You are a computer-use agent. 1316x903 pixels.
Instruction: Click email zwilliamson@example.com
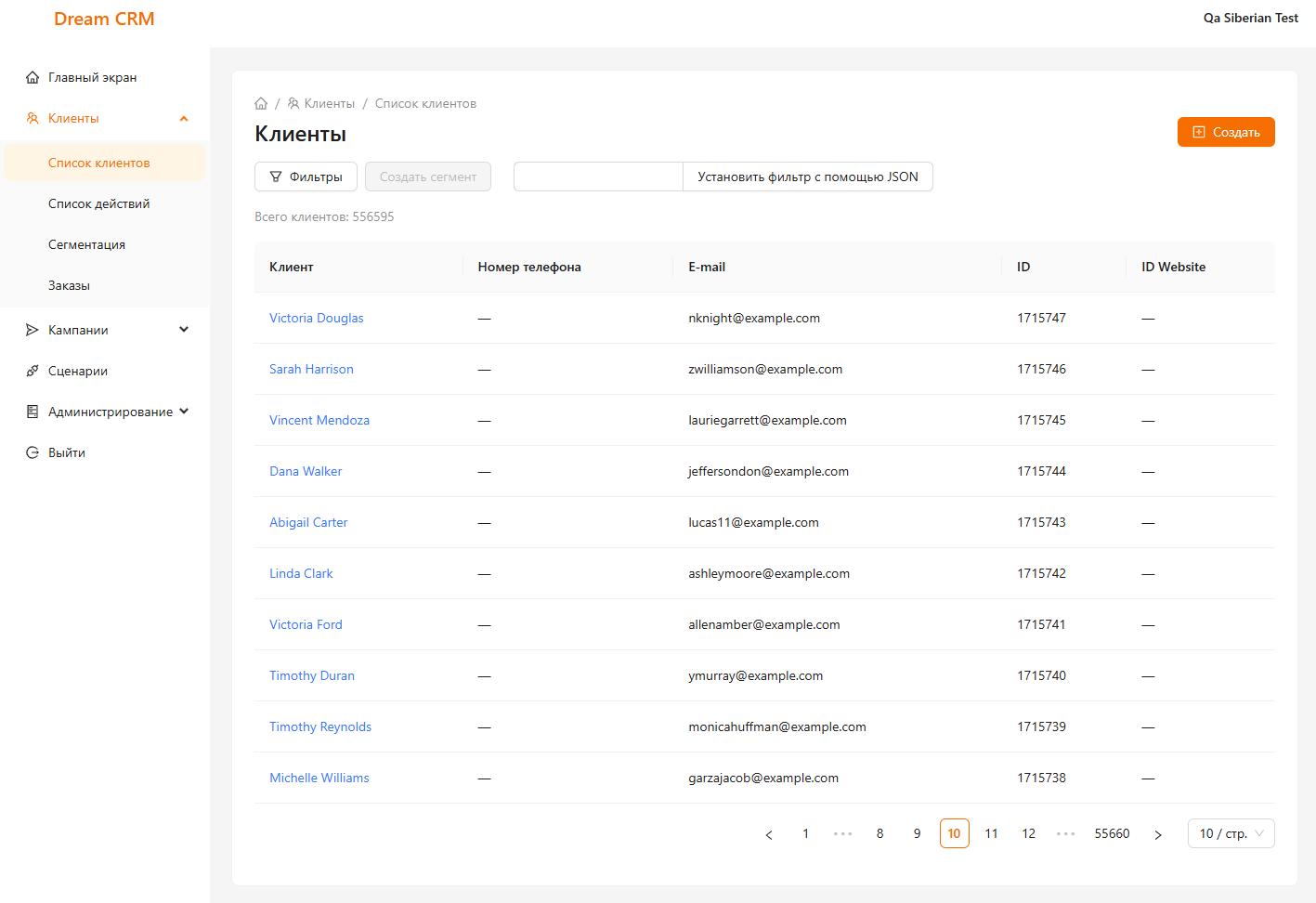765,369
